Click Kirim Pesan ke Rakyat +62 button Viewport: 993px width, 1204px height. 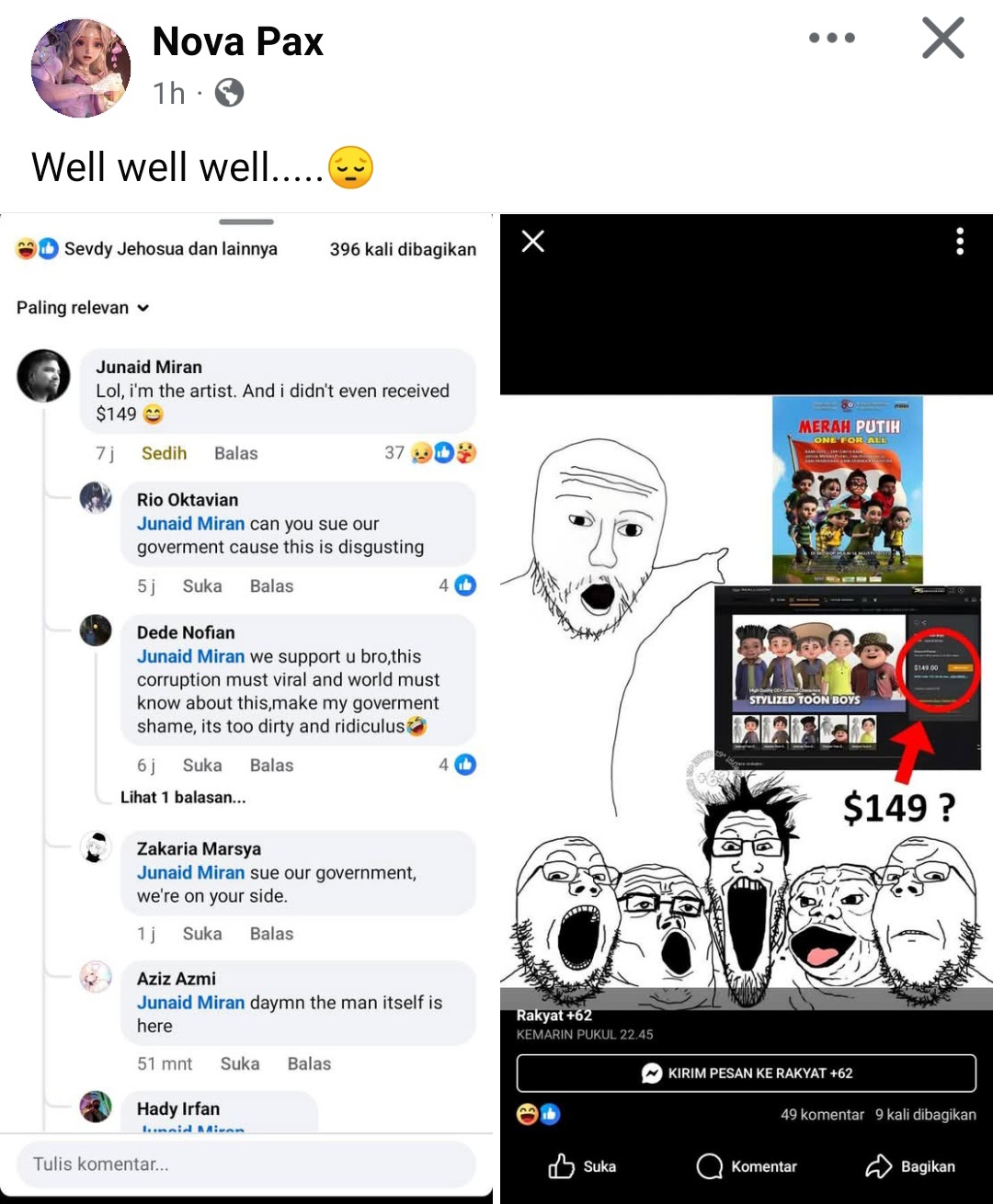747,1073
